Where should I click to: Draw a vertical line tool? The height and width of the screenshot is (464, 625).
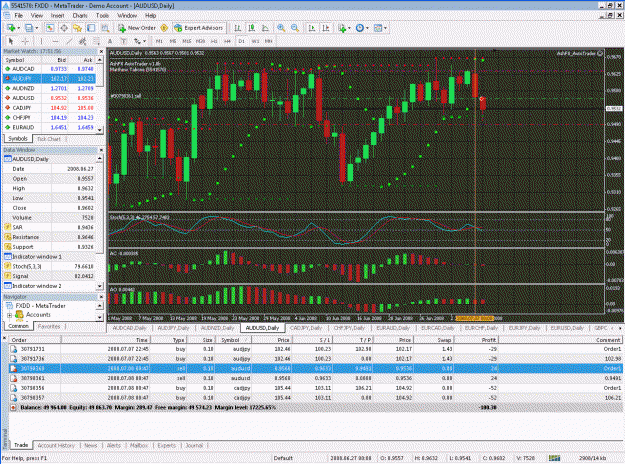tap(41, 41)
